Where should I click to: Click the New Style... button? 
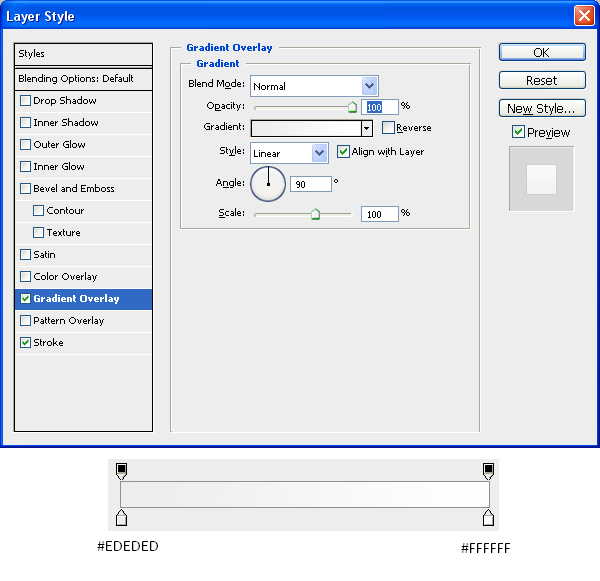[542, 108]
